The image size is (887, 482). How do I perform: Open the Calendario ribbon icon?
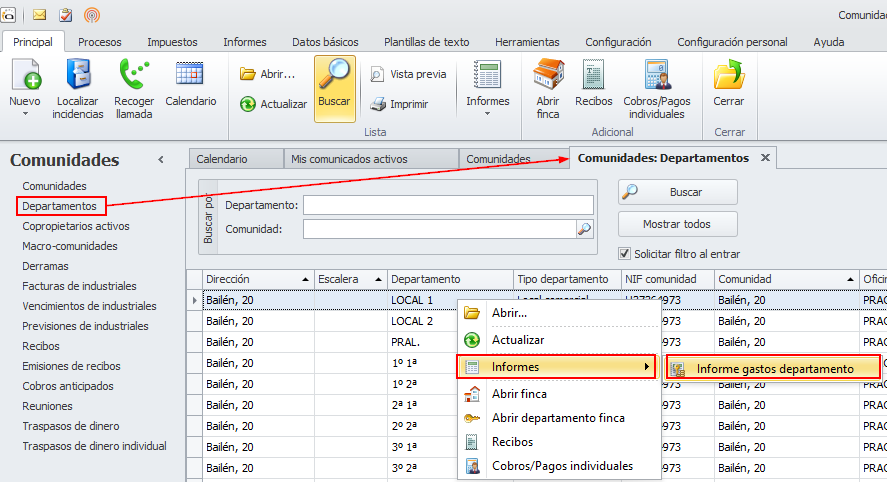190,76
